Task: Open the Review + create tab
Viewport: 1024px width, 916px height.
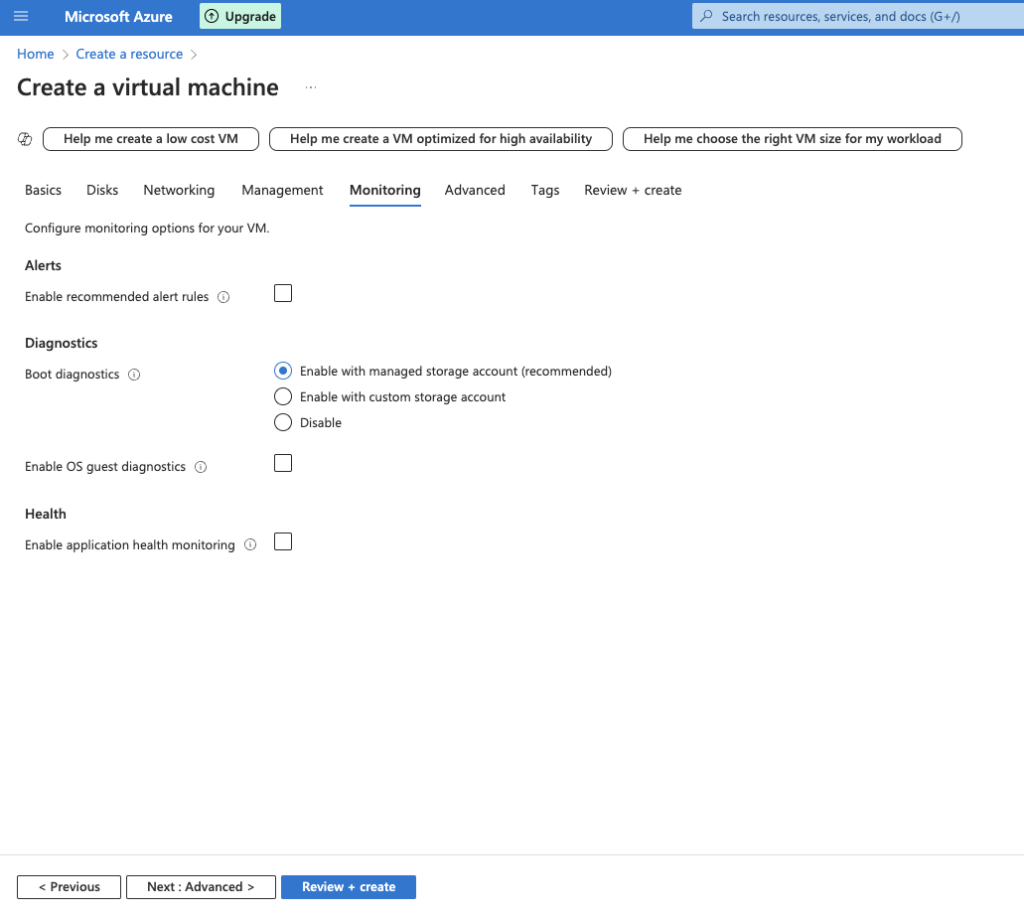Action: tap(633, 190)
